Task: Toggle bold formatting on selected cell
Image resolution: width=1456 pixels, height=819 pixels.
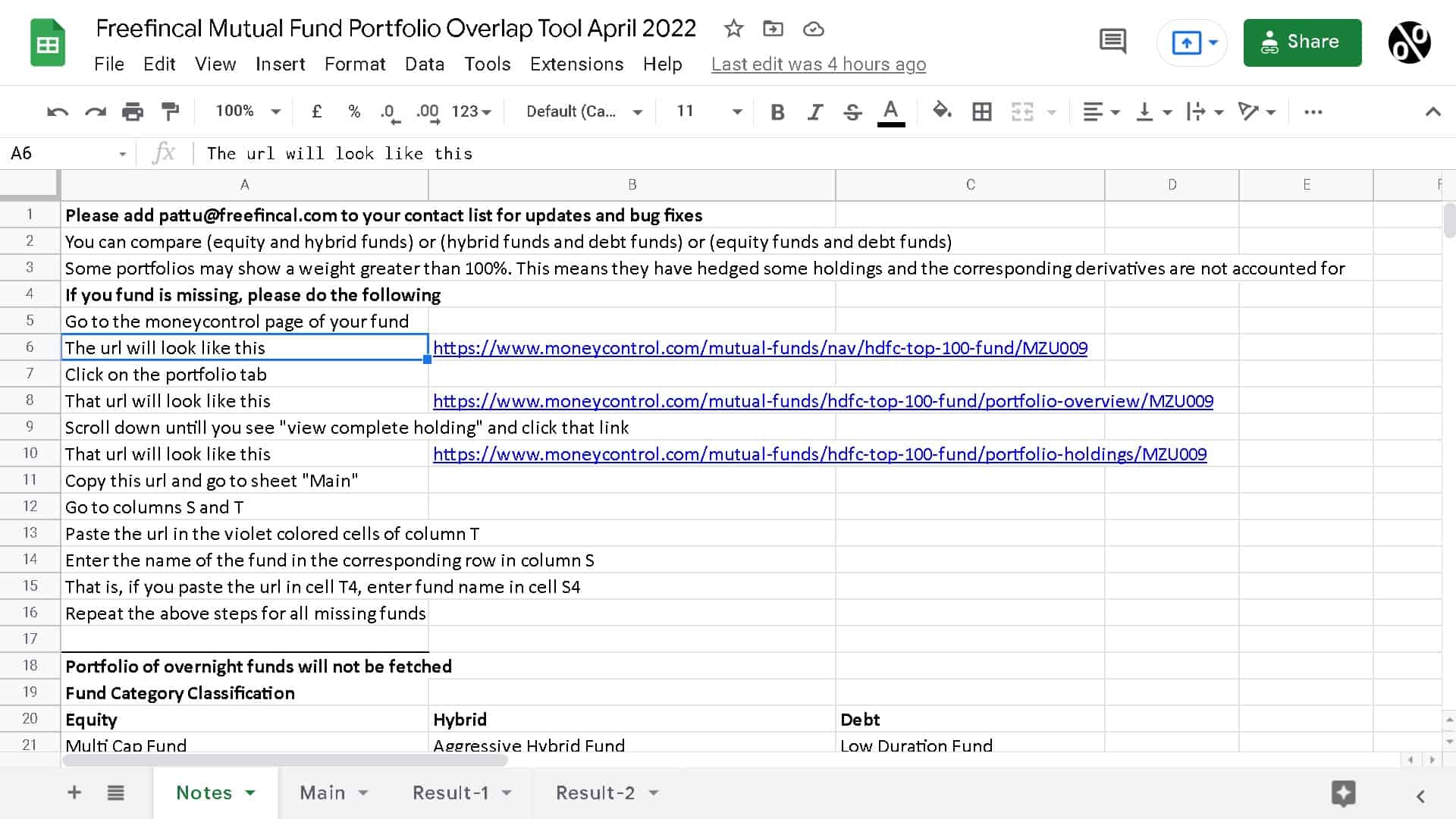Action: point(777,111)
